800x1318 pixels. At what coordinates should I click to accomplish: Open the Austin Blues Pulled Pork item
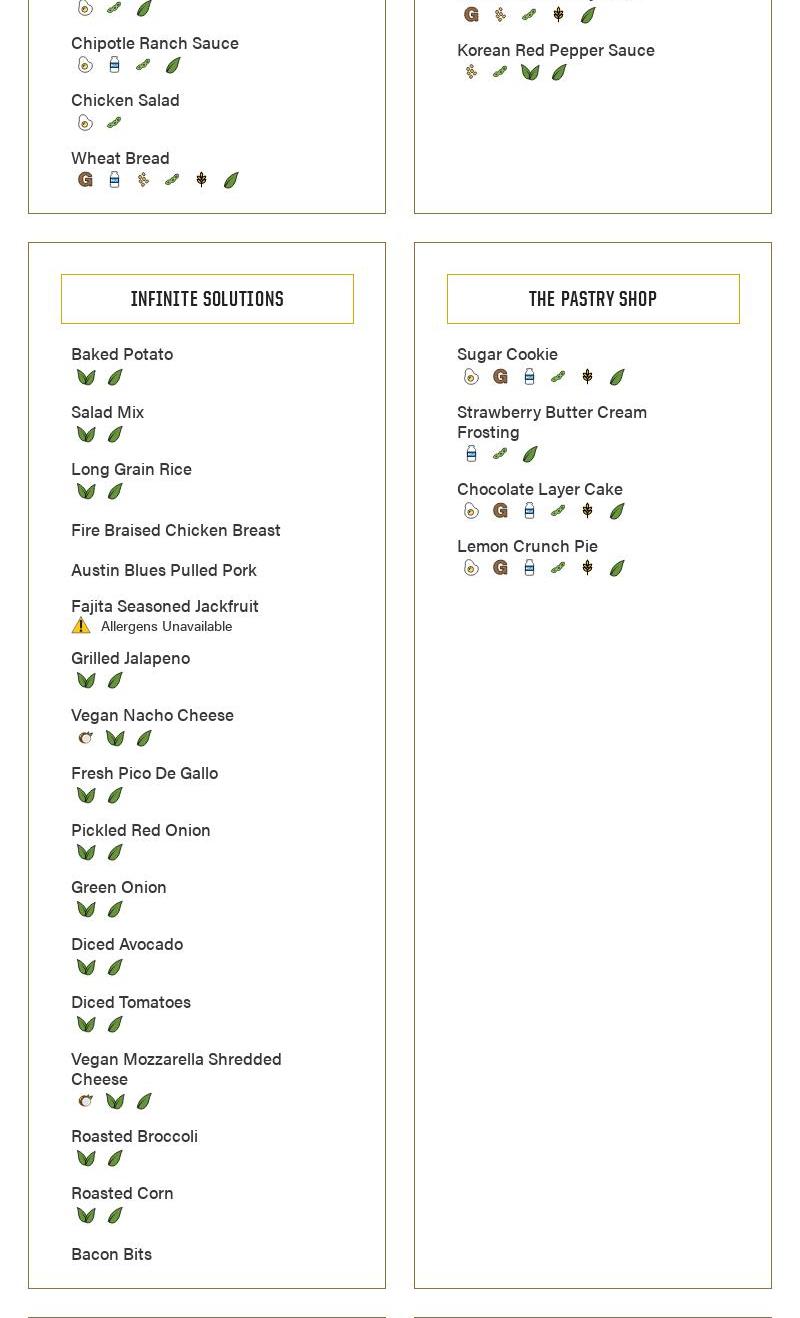click(x=164, y=570)
